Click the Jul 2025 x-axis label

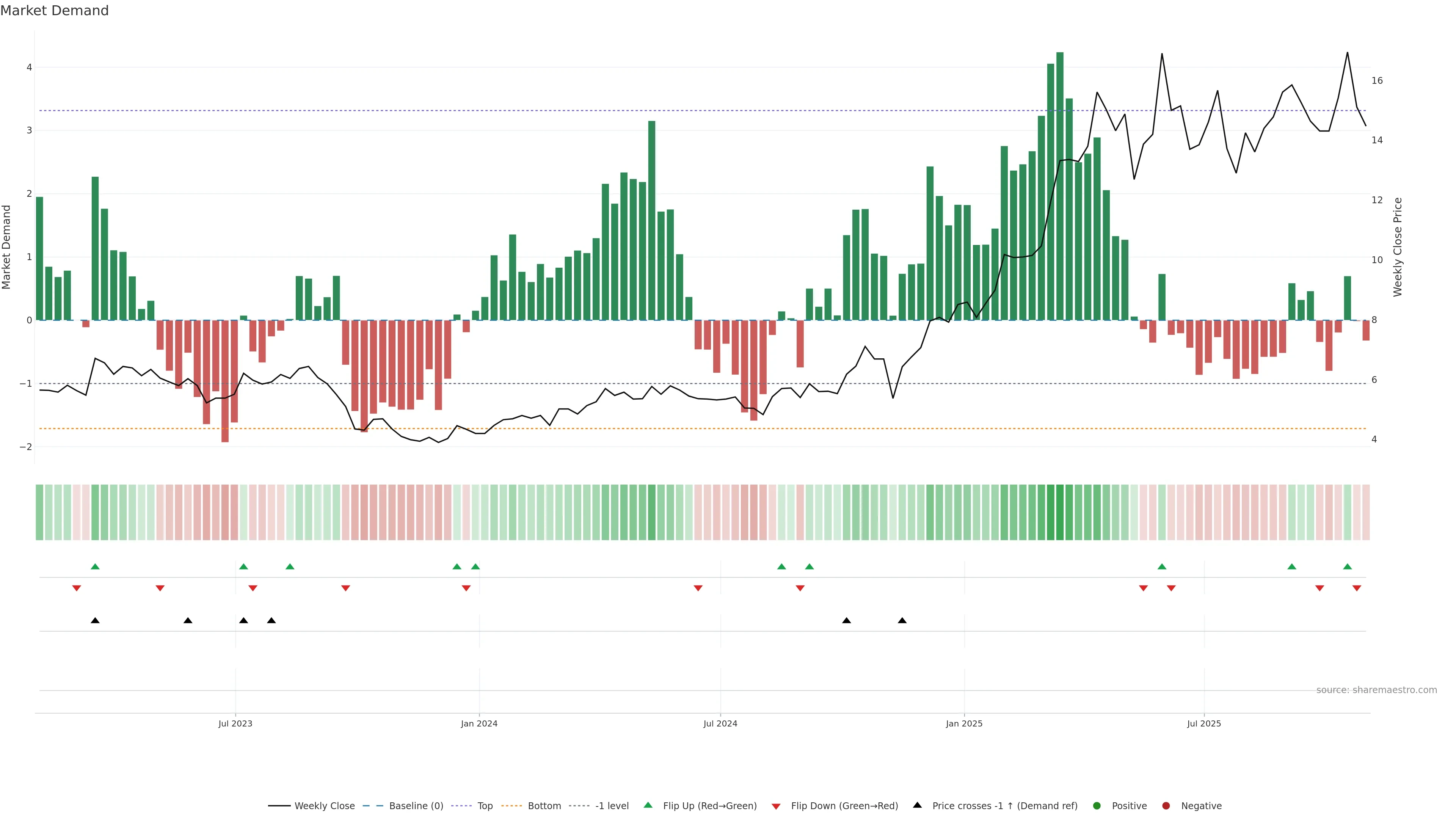tap(1204, 723)
